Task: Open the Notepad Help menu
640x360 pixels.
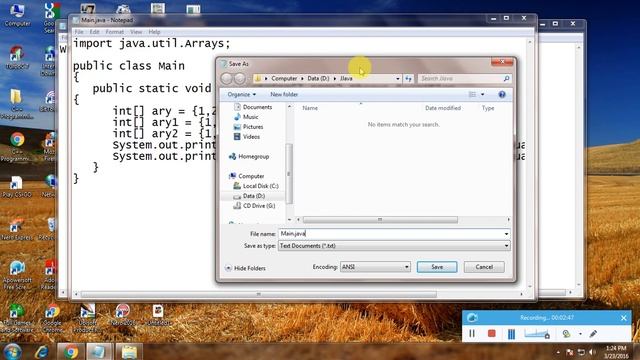Action: 154,32
